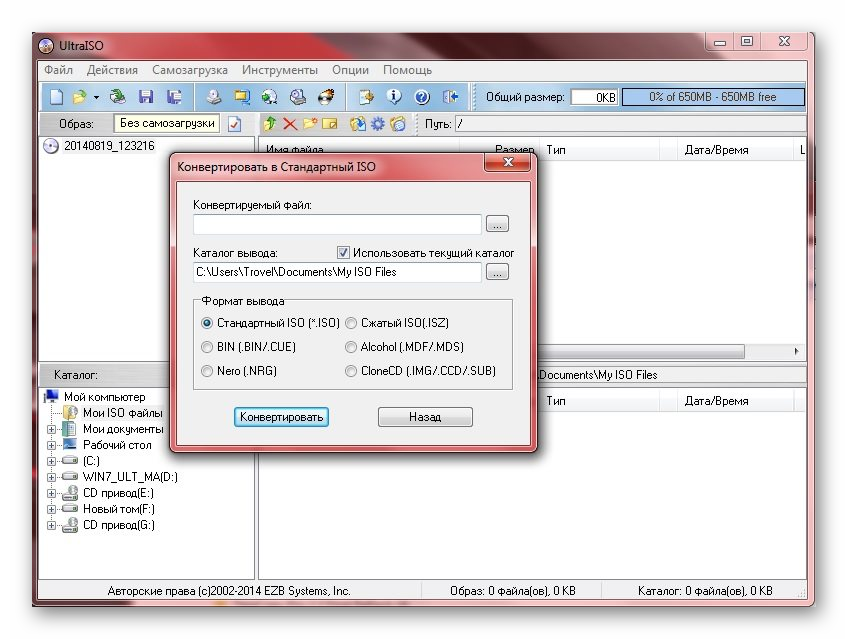Image resolution: width=848 pixels, height=639 pixels.
Task: Click the Info speech bubble icon
Action: [394, 97]
